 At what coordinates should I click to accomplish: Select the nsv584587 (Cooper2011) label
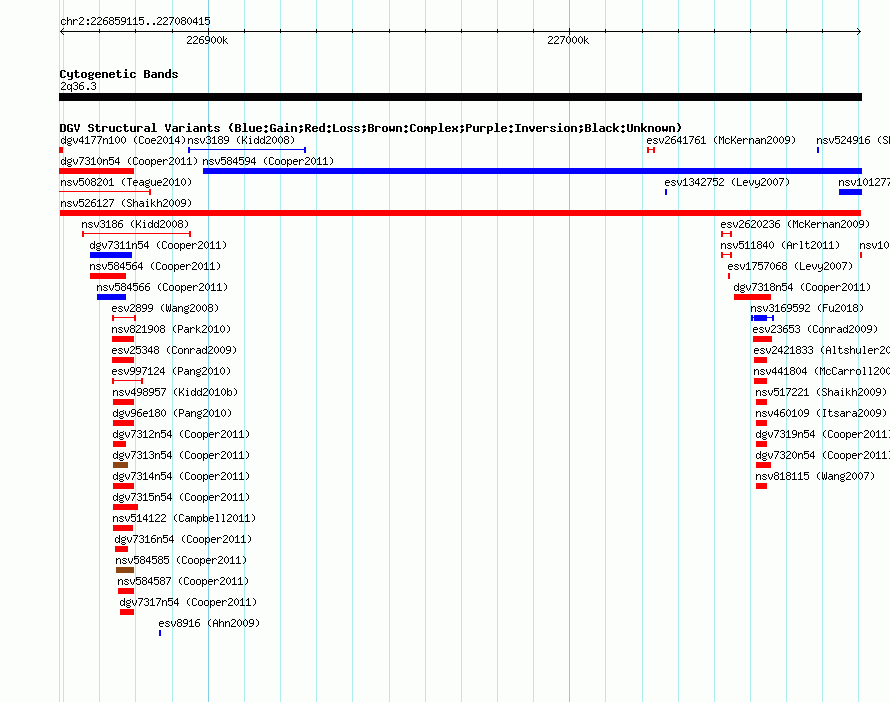point(183,581)
